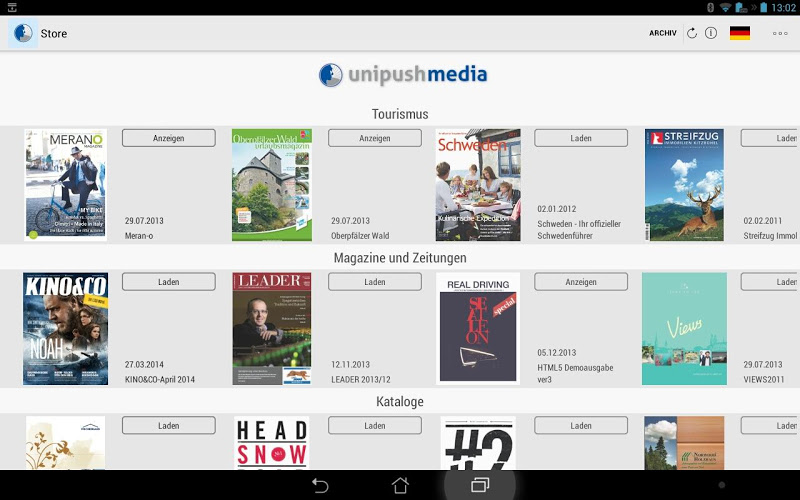Tap the unipushmedia banner logo
The image size is (800, 500).
(x=403, y=74)
